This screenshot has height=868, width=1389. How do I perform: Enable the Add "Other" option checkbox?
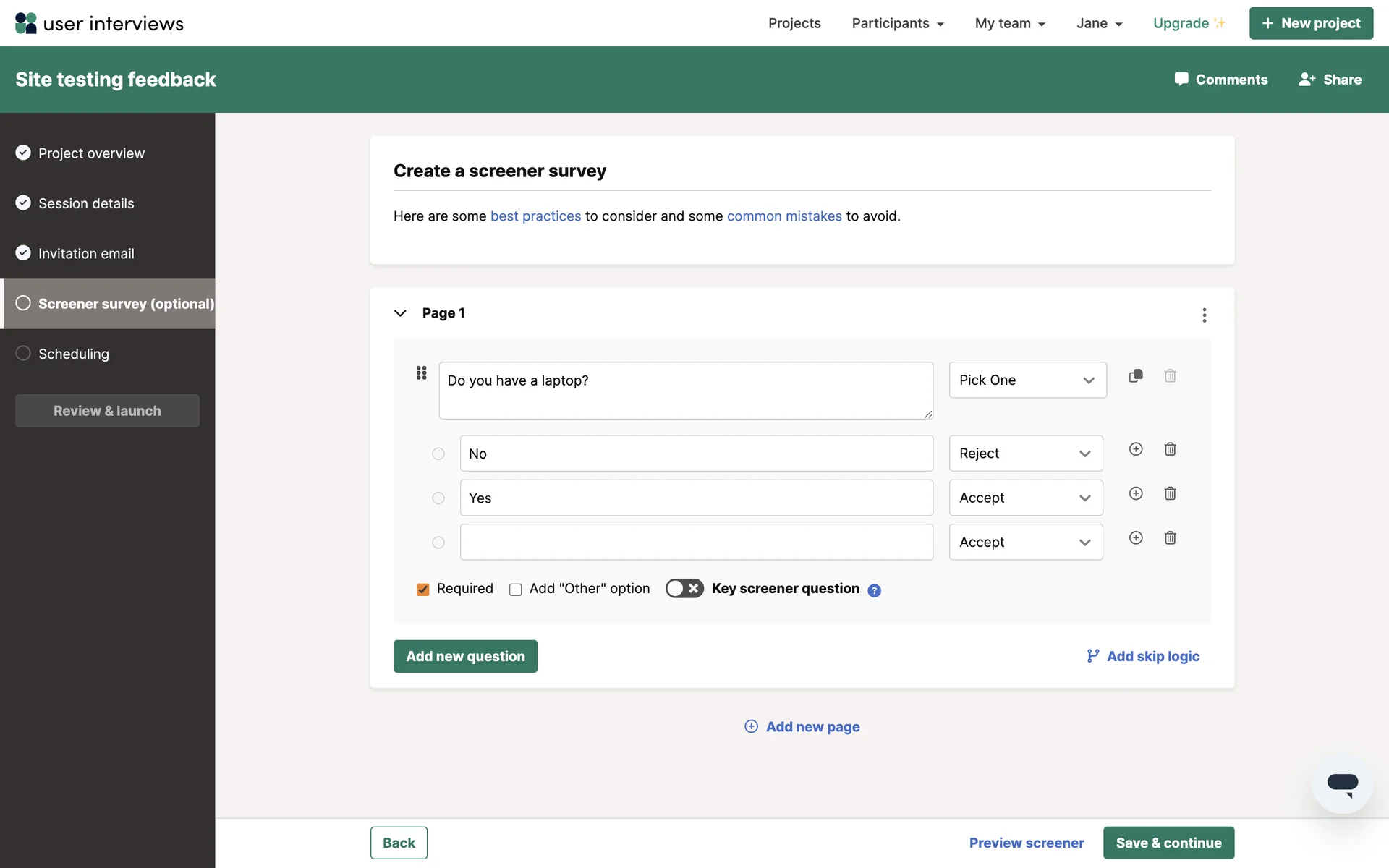516,590
